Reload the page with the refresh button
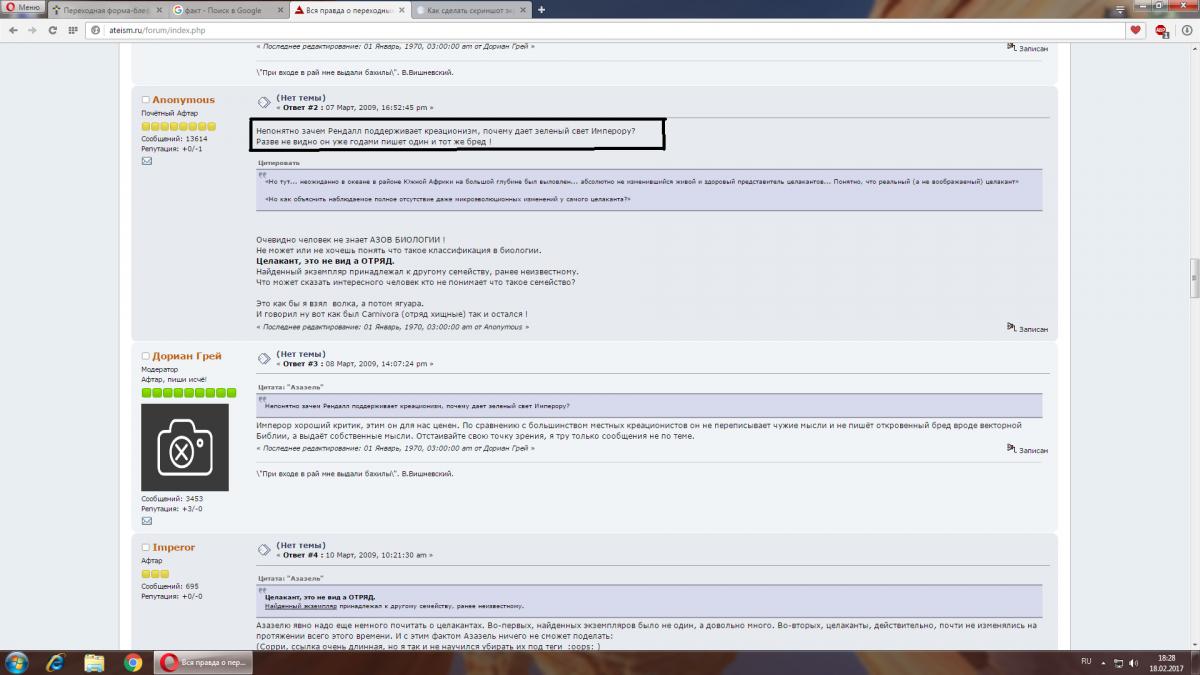Image resolution: width=1200 pixels, height=675 pixels. [53, 30]
